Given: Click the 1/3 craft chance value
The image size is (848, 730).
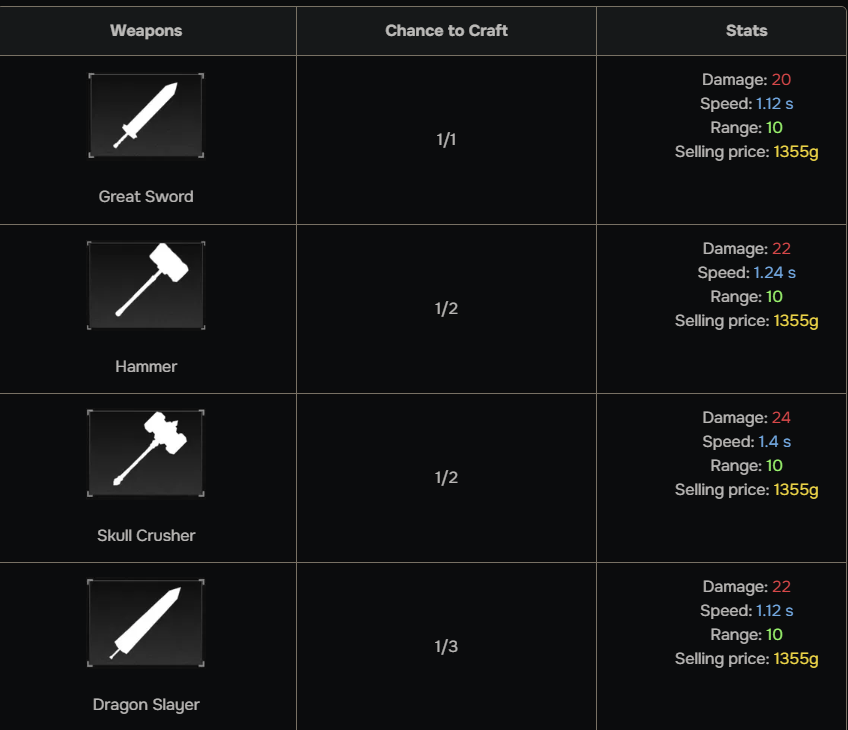Looking at the screenshot, I should click(446, 647).
